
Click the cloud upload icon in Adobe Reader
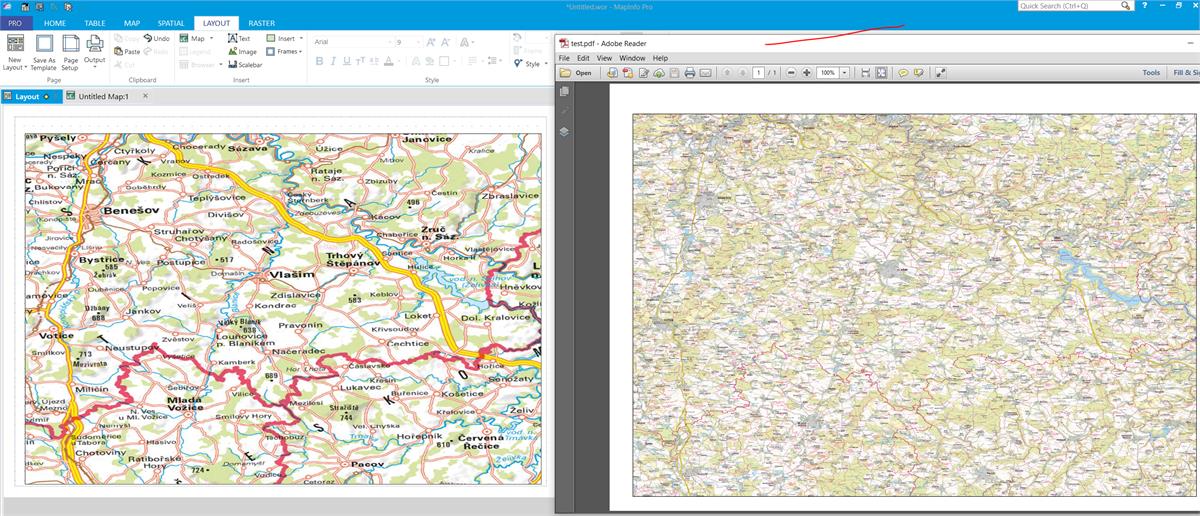(659, 73)
